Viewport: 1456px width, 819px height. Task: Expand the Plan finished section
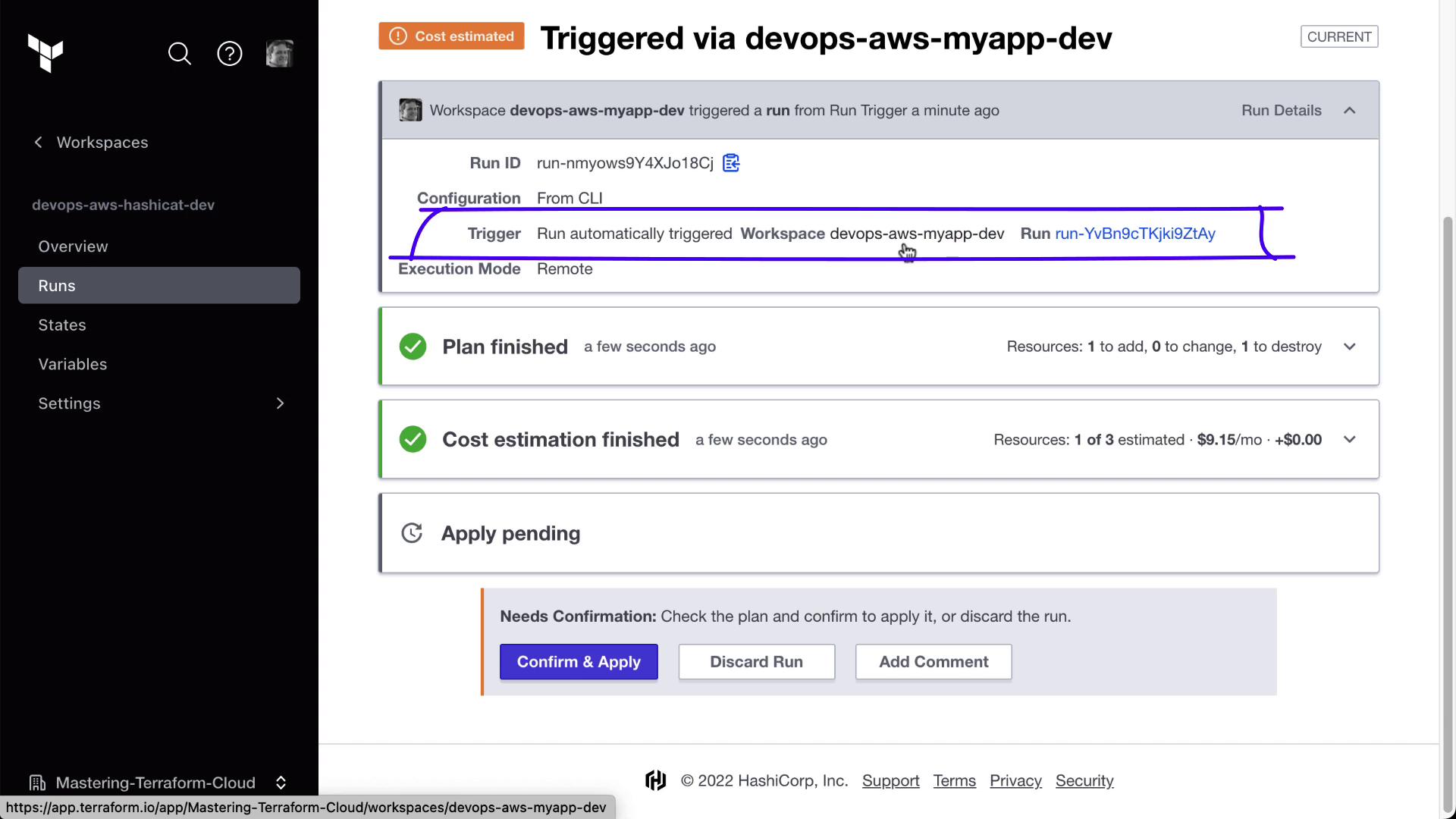coord(1349,347)
